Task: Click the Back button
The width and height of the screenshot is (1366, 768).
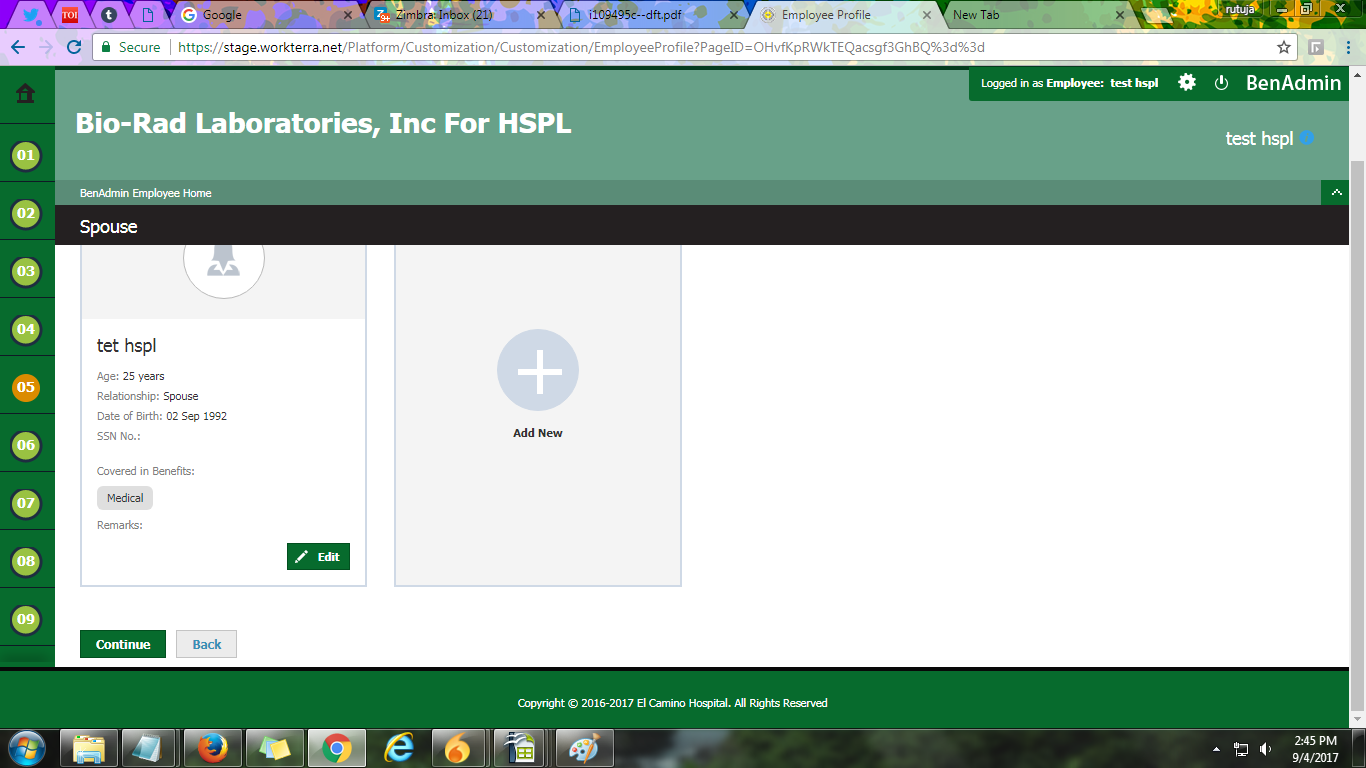Action: click(x=207, y=644)
